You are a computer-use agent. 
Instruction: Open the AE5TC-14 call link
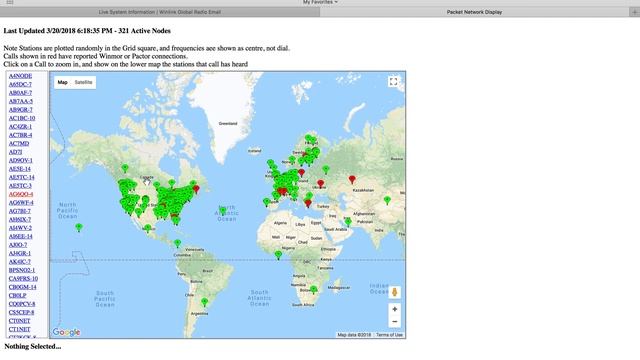[x=22, y=178]
